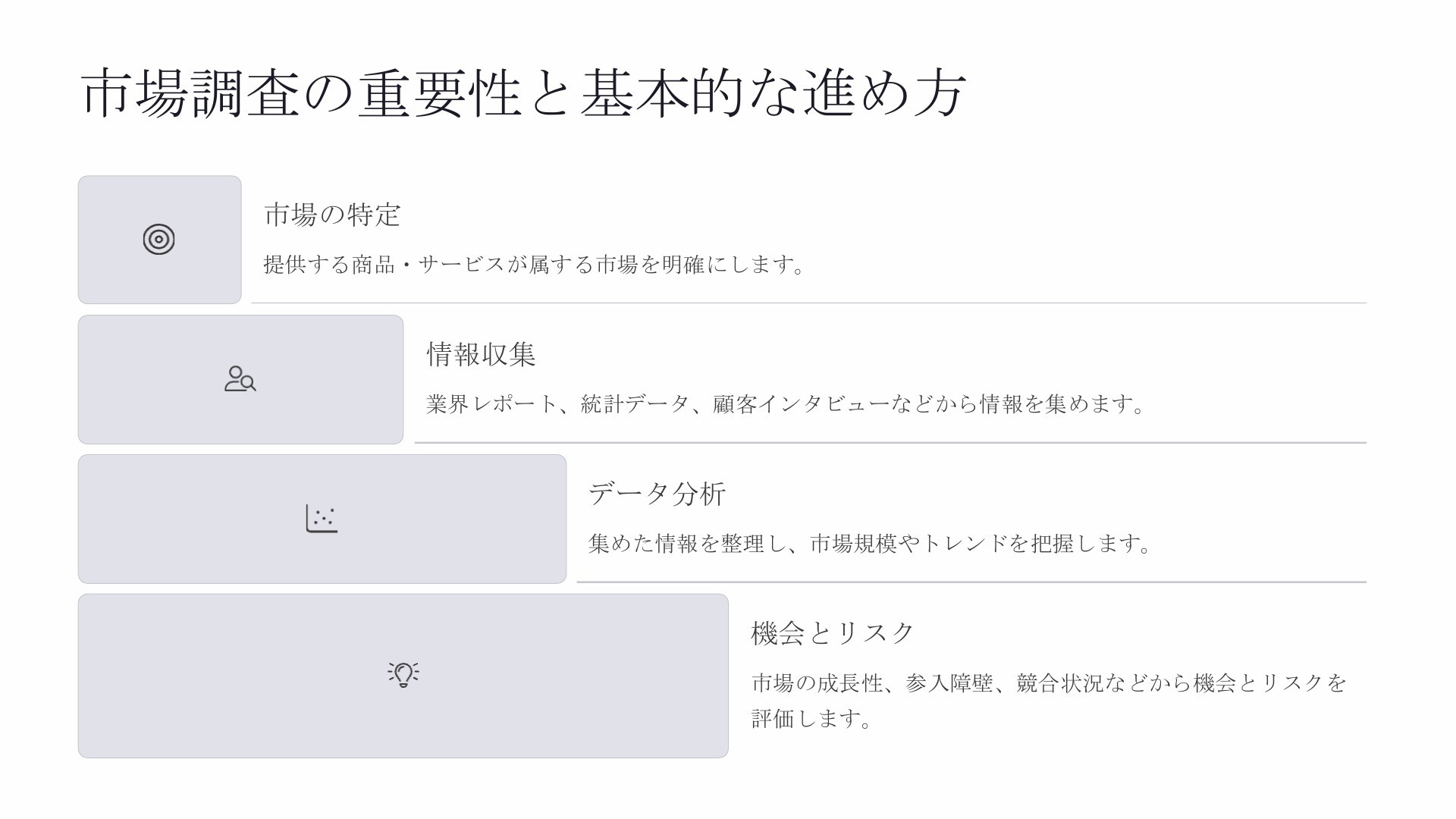Click the description starting with 業界レポート
1456x819 pixels.
click(786, 404)
